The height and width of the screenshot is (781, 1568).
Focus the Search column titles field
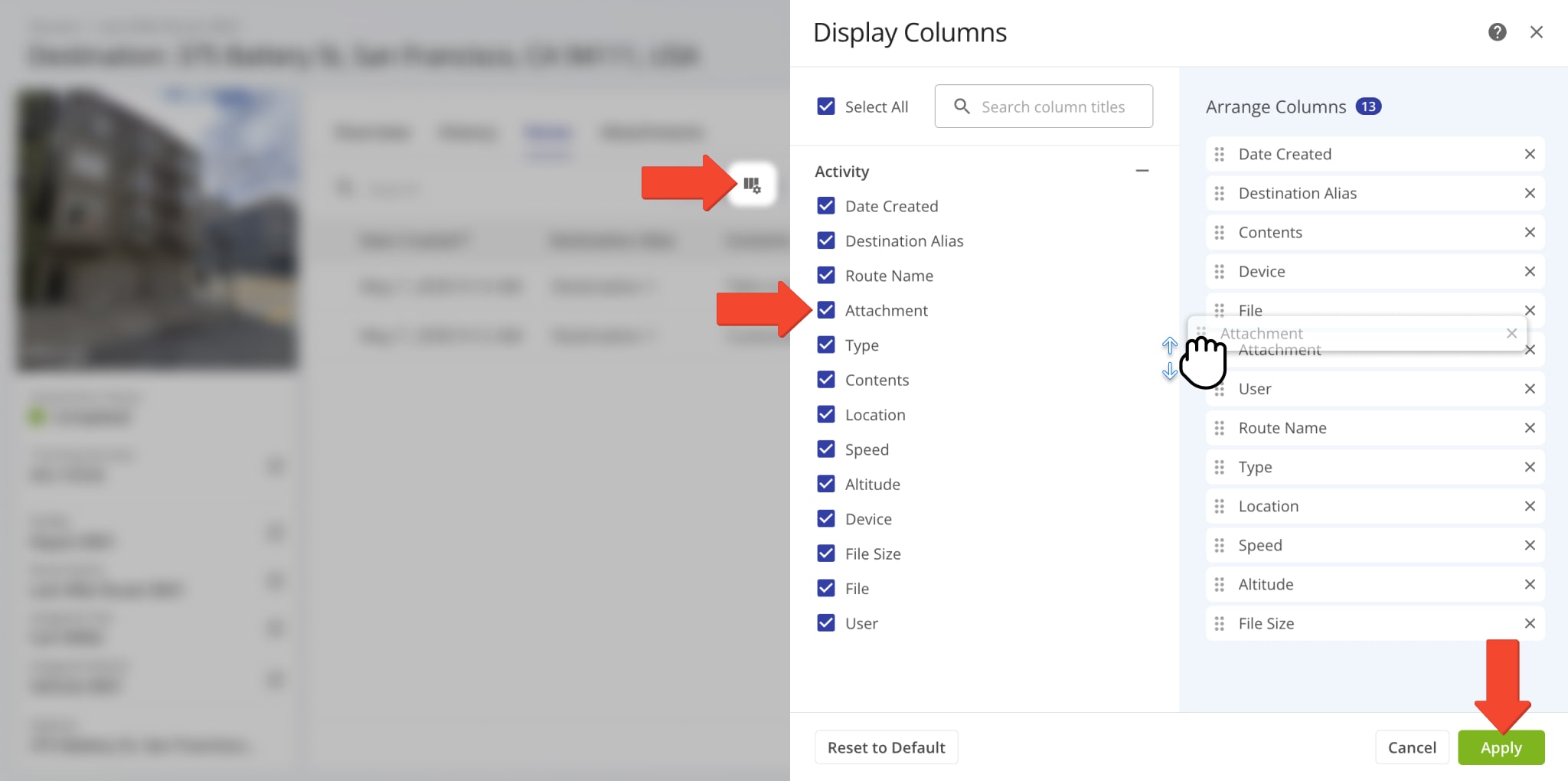point(1053,106)
